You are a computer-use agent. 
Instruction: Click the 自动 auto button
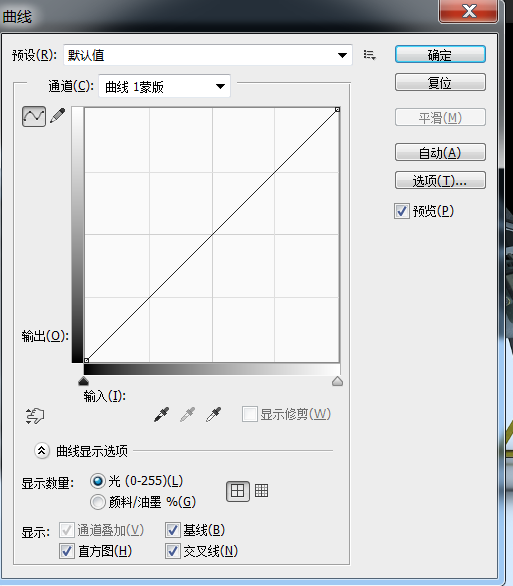coord(441,152)
